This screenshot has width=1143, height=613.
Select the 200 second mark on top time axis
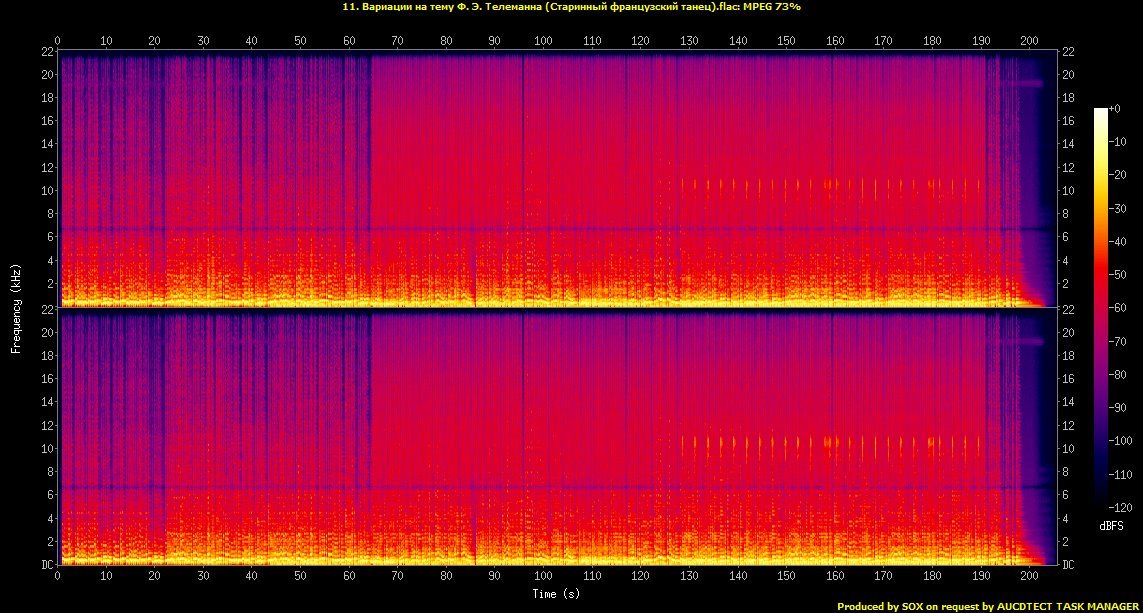[x=1029, y=40]
